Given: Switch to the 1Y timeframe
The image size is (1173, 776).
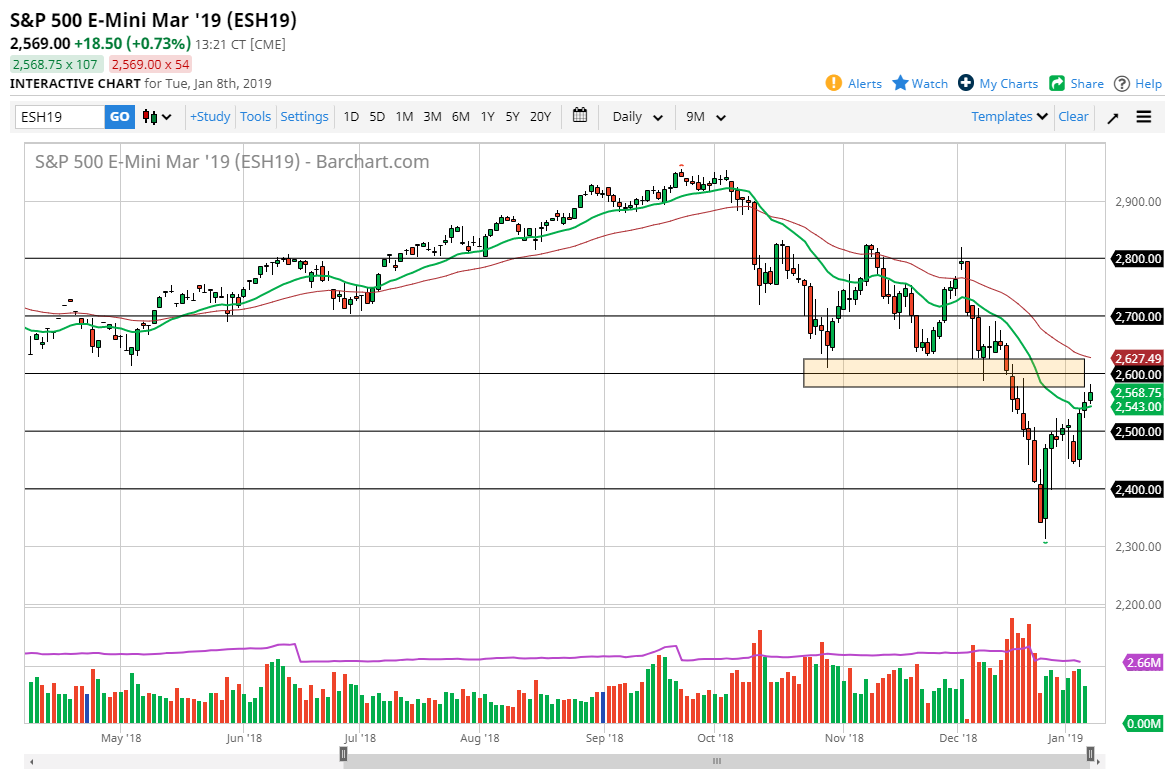Looking at the screenshot, I should pyautogui.click(x=487, y=117).
